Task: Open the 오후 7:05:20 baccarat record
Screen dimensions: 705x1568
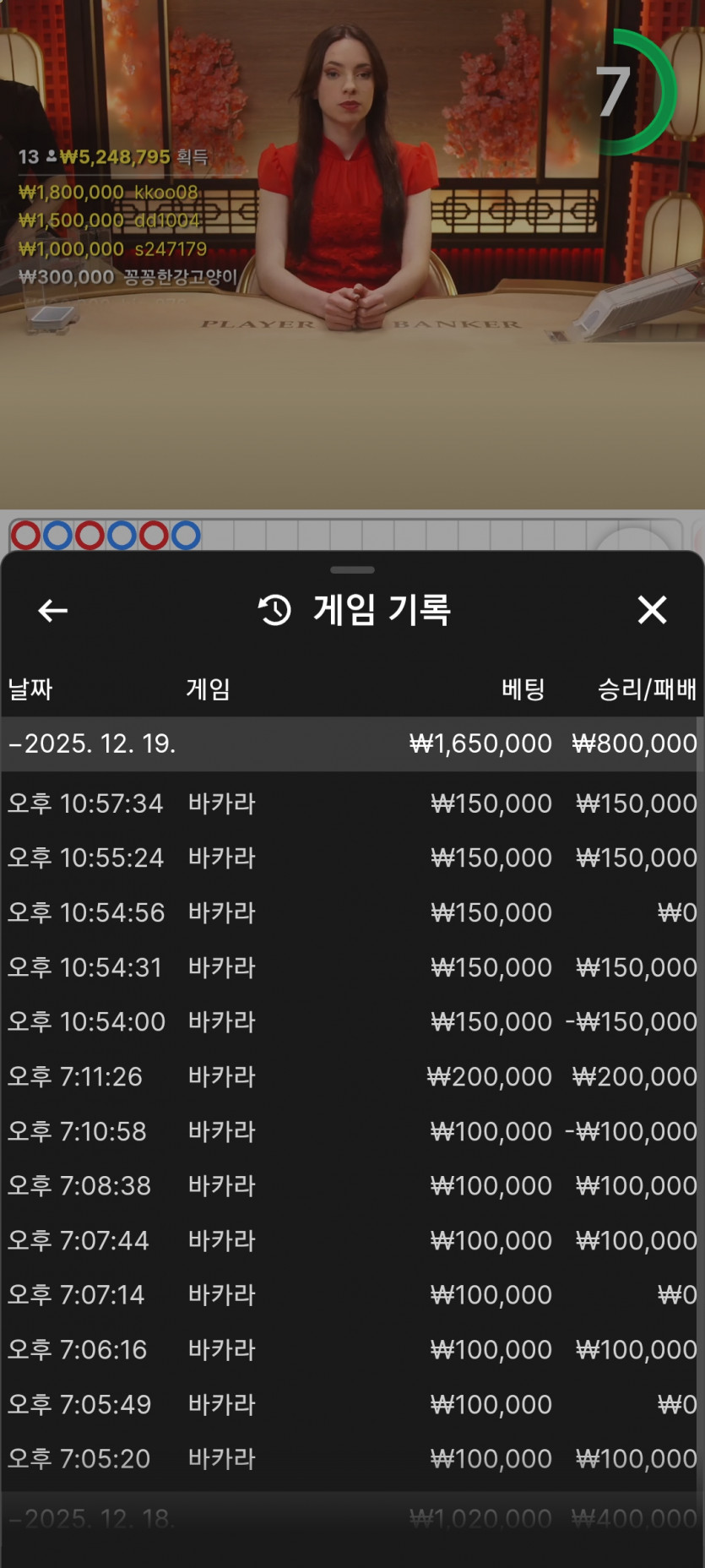Action: [x=352, y=1458]
